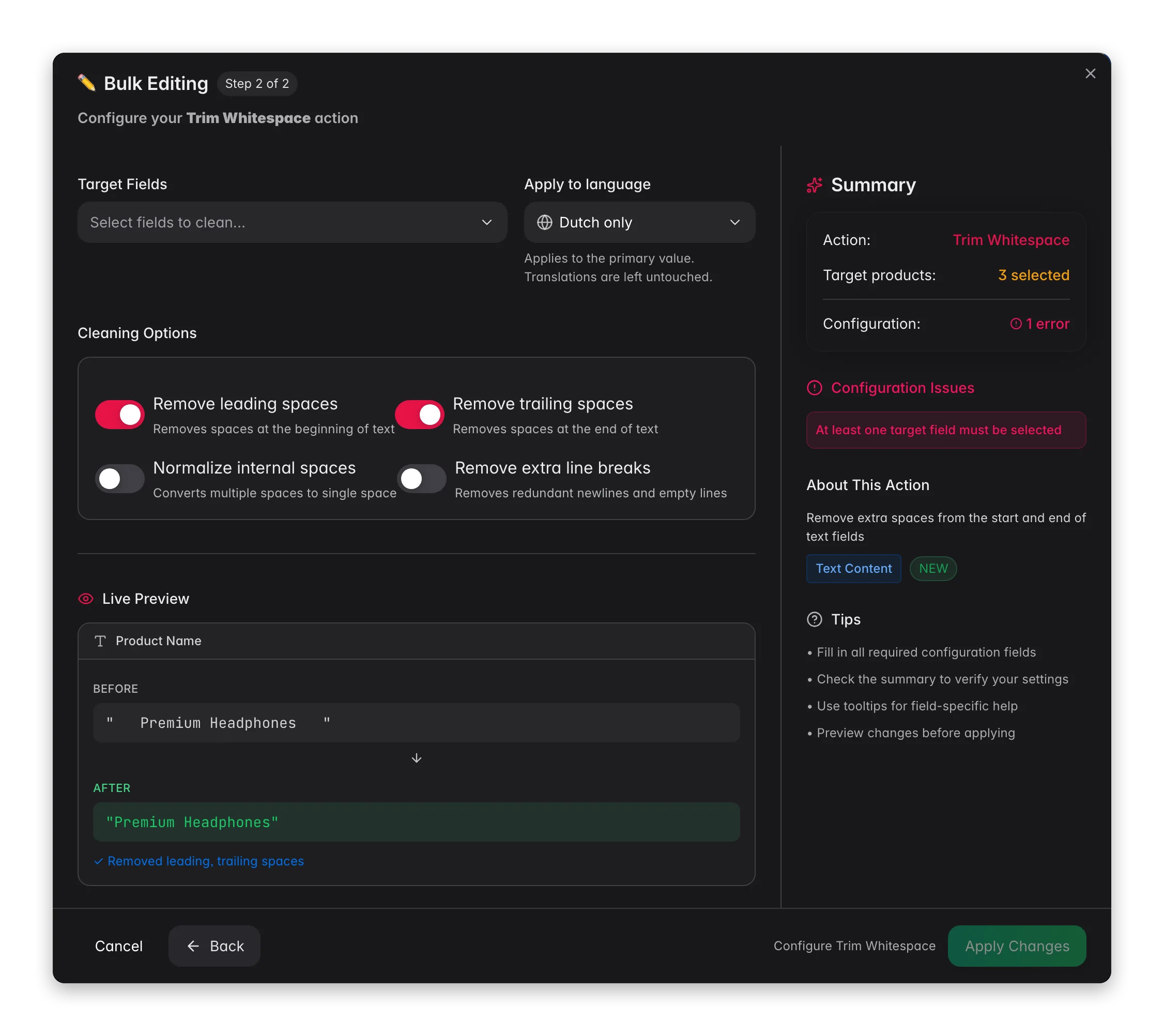Image resolution: width=1164 pixels, height=1036 pixels.
Task: Click the warning icon beside Configuration Issues
Action: [x=815, y=388]
